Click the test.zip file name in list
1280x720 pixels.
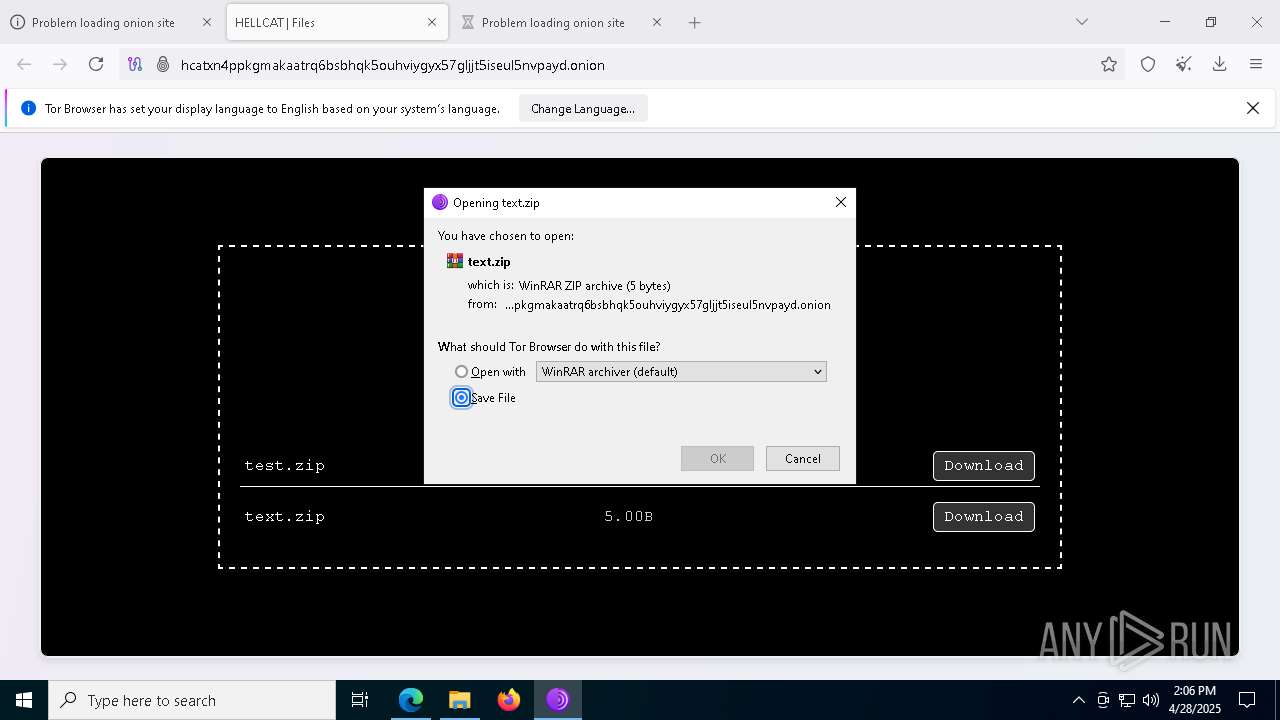(x=285, y=466)
